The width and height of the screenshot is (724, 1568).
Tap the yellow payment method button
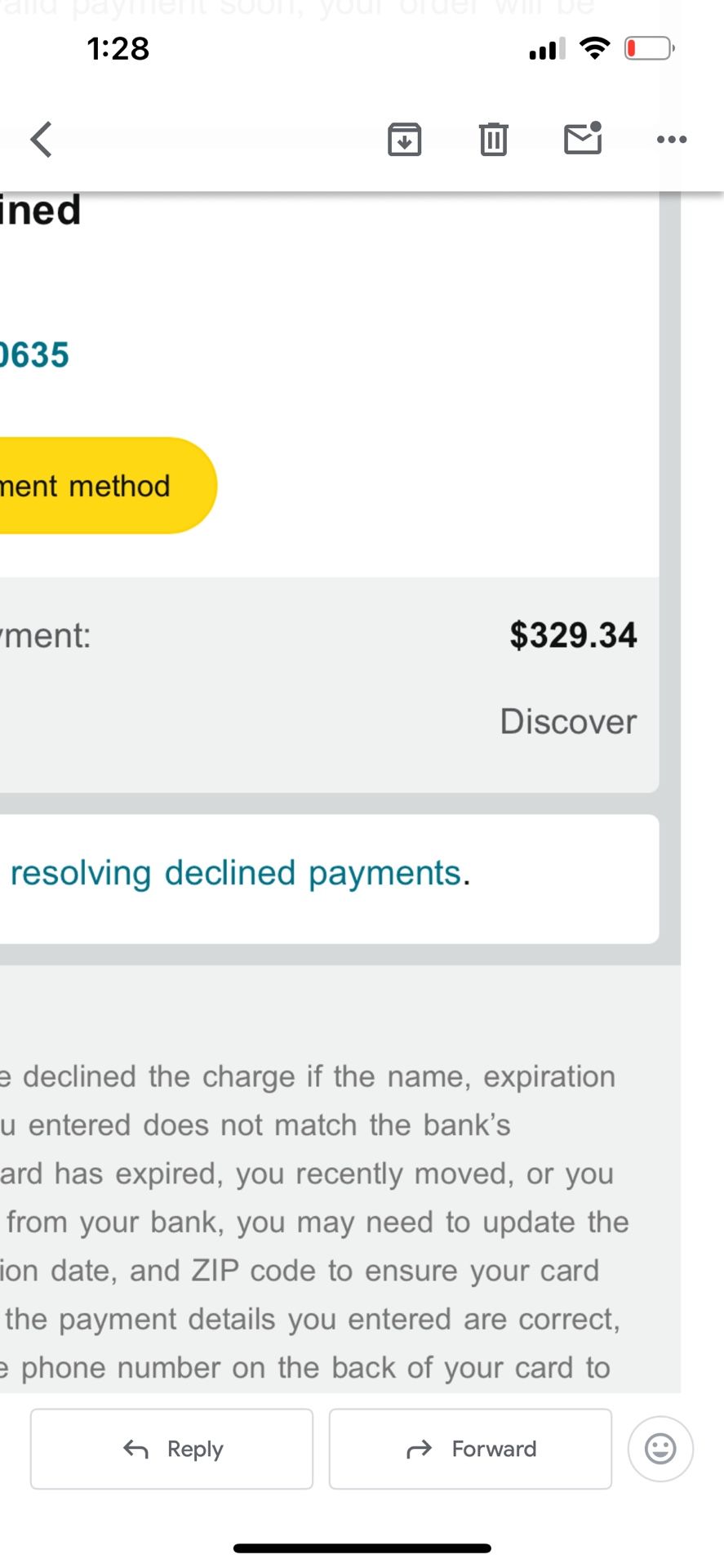(98, 486)
